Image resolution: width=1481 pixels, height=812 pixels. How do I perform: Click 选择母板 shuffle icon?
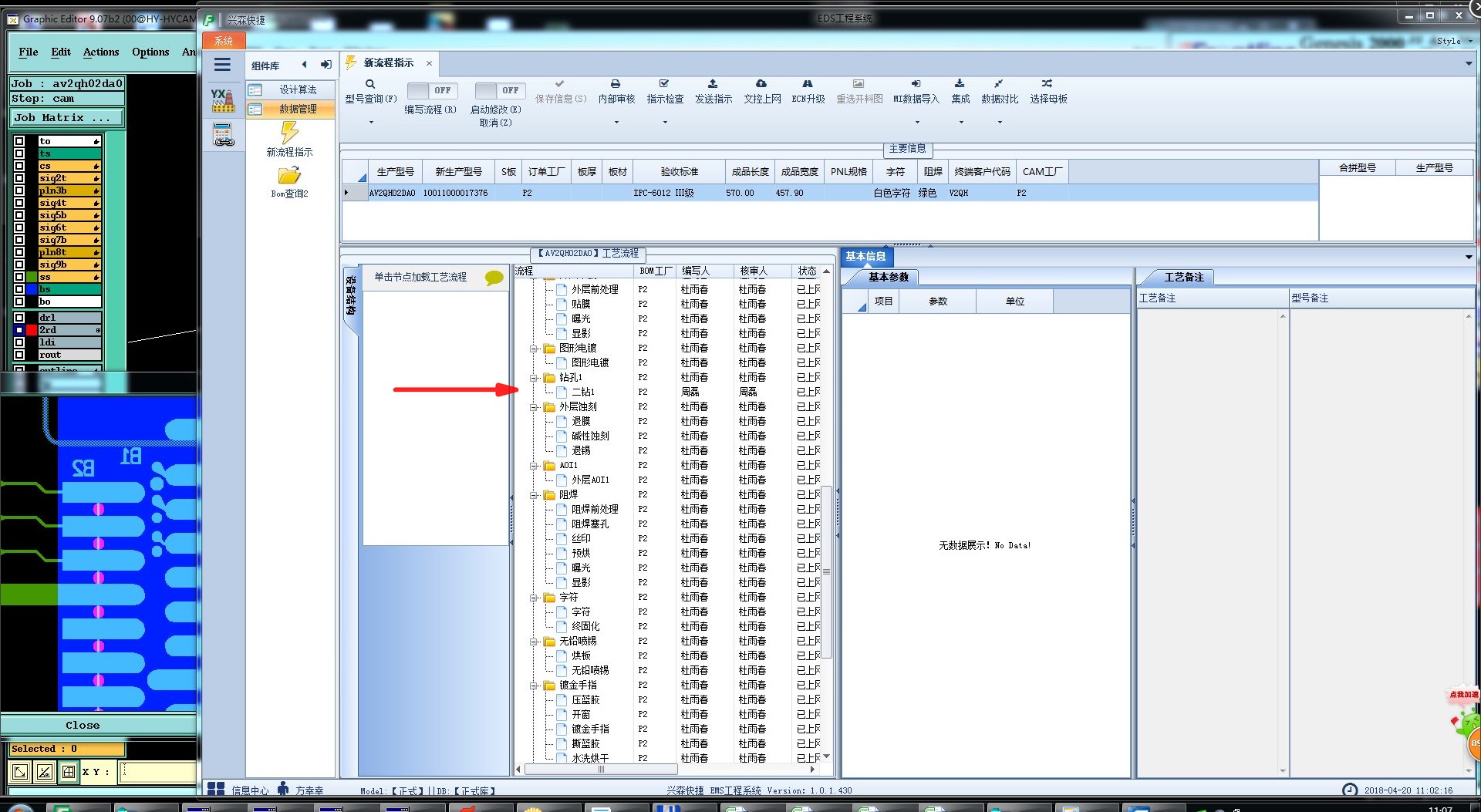[1047, 83]
